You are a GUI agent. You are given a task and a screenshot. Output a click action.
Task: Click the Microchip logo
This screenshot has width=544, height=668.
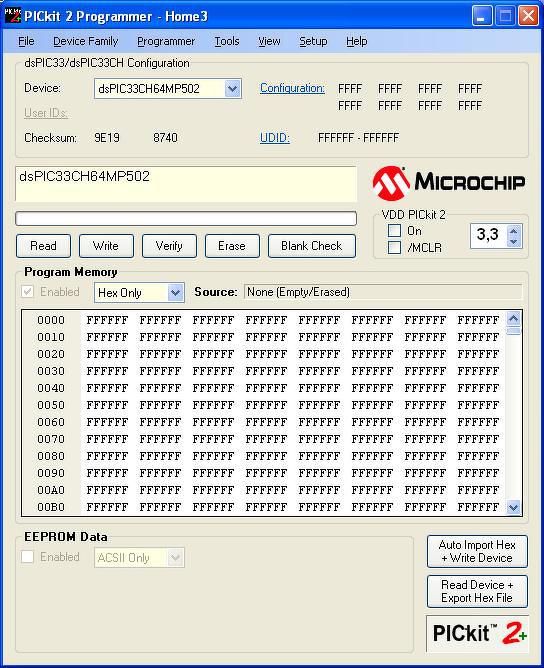449,183
